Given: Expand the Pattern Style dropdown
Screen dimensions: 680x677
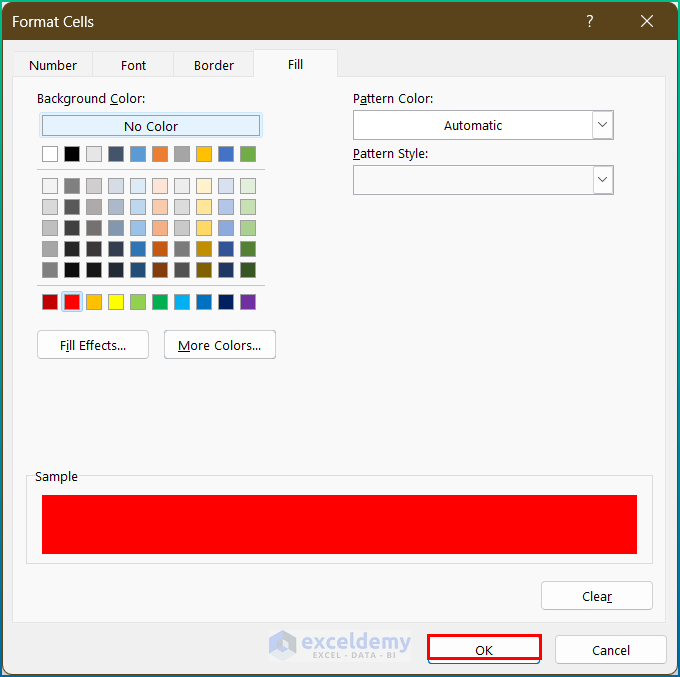Looking at the screenshot, I should pyautogui.click(x=602, y=180).
